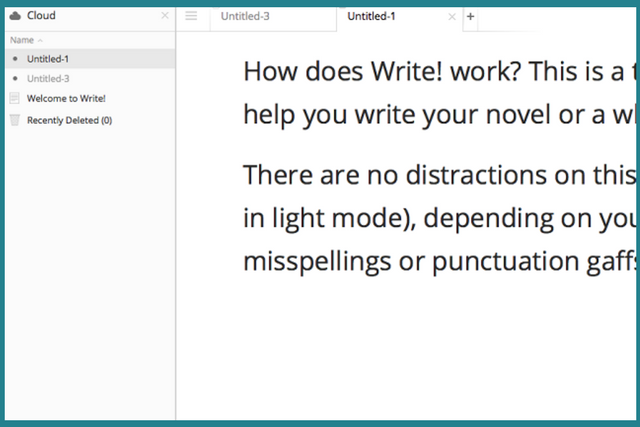
Task: Click the document icon beside Welcome to Write!
Action: (14, 98)
